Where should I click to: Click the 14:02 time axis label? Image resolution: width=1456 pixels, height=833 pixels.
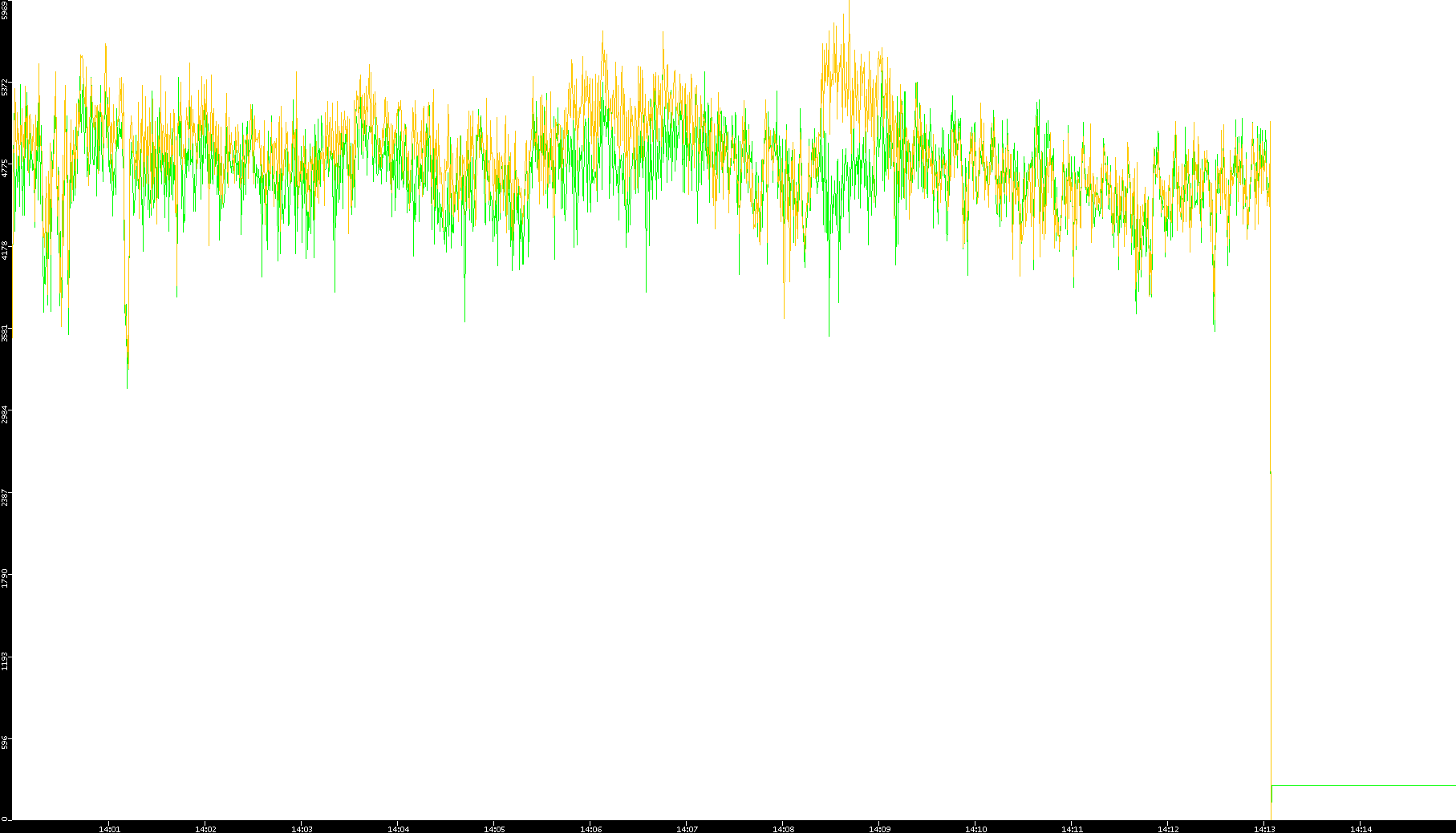pos(205,828)
